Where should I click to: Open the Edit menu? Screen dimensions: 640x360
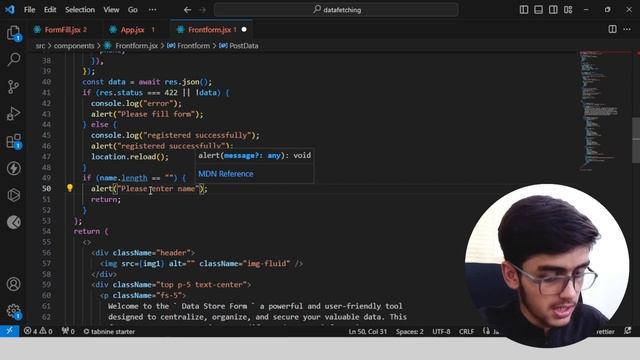(50, 10)
